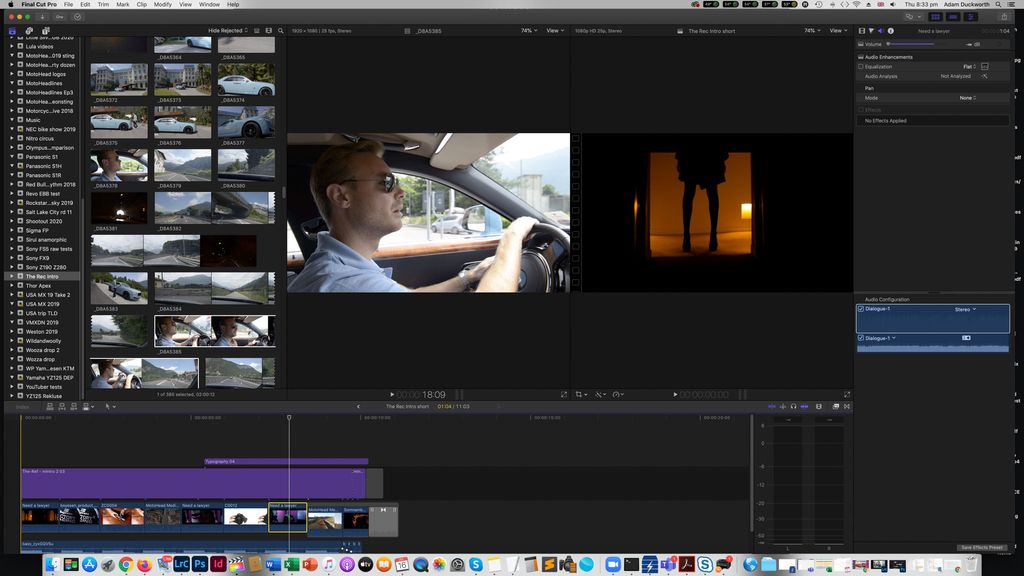Enable snapping in the timeline

pos(804,406)
